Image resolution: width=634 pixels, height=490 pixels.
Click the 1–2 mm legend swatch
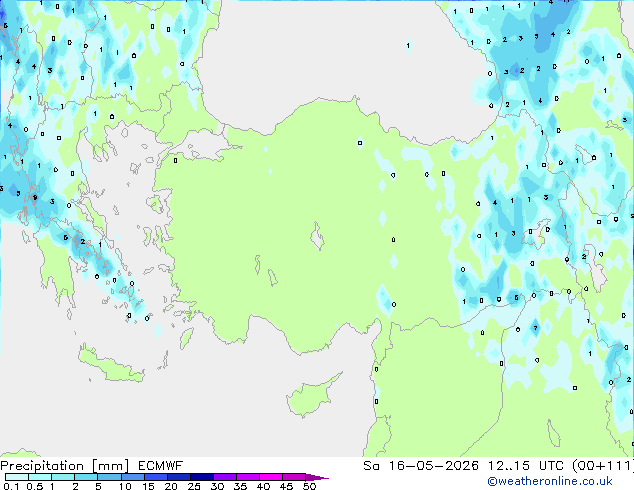[63, 477]
